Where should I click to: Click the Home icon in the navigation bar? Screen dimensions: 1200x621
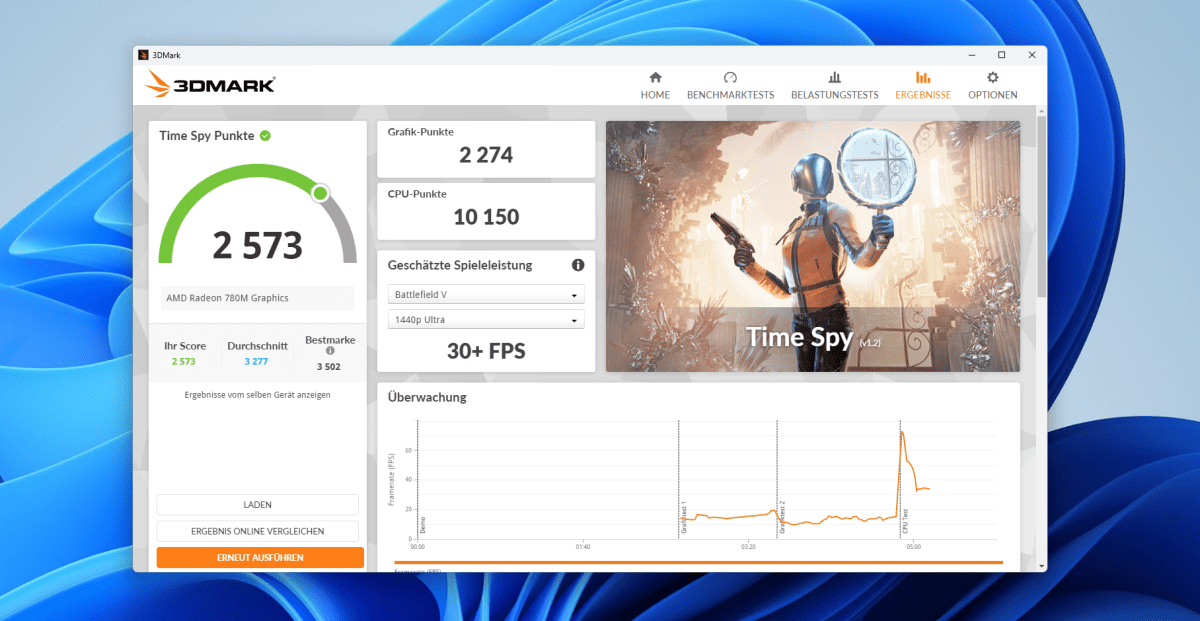[x=655, y=78]
